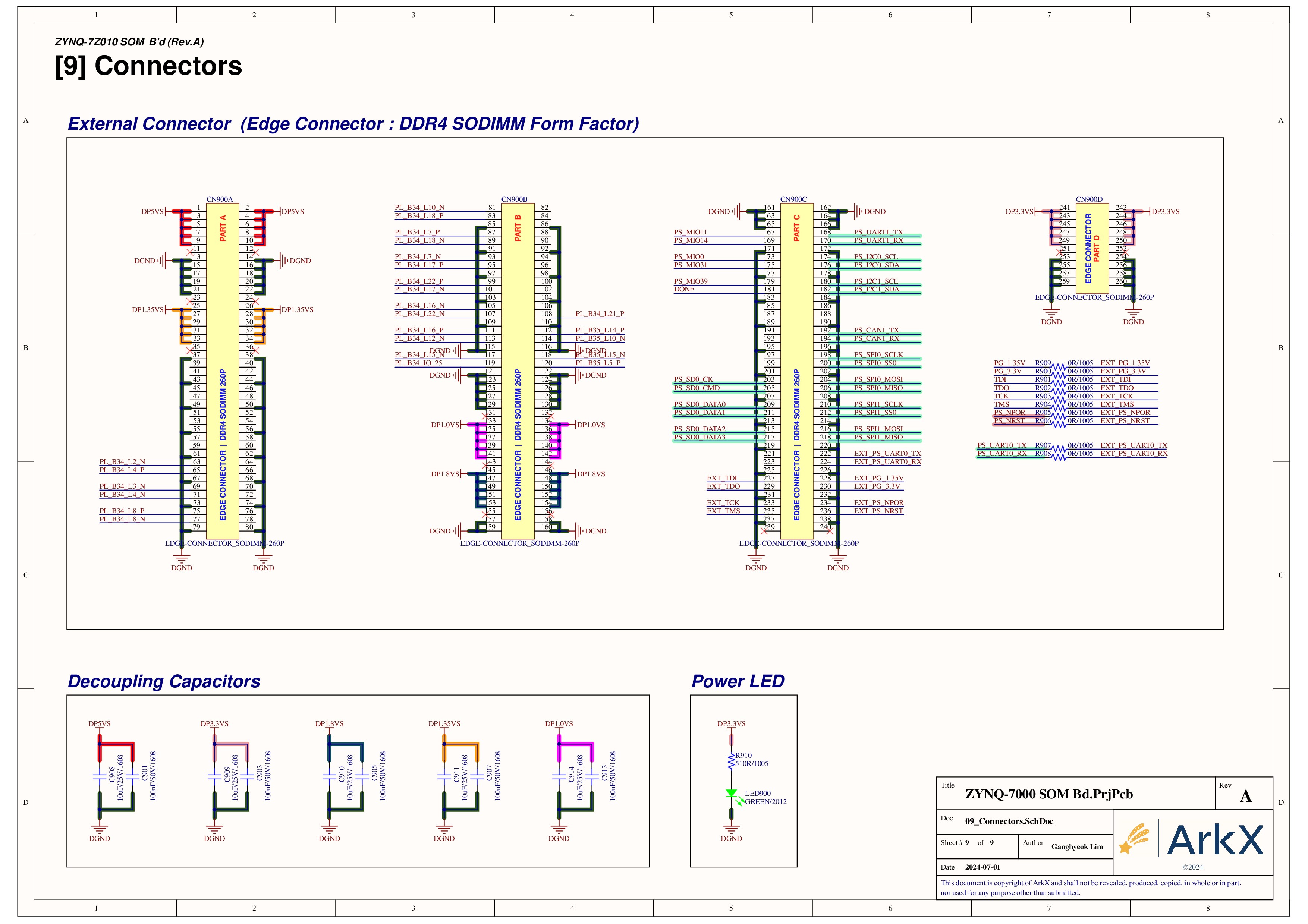This screenshot has height=924, width=1308.
Task: Click the PL_B34_L8_P net label
Action: coord(122,511)
